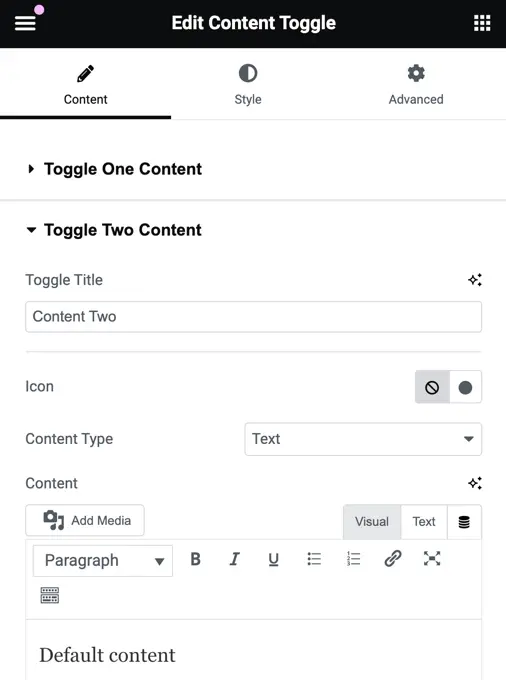Apply underline formatting in editor
This screenshot has width=506, height=680.
[274, 559]
